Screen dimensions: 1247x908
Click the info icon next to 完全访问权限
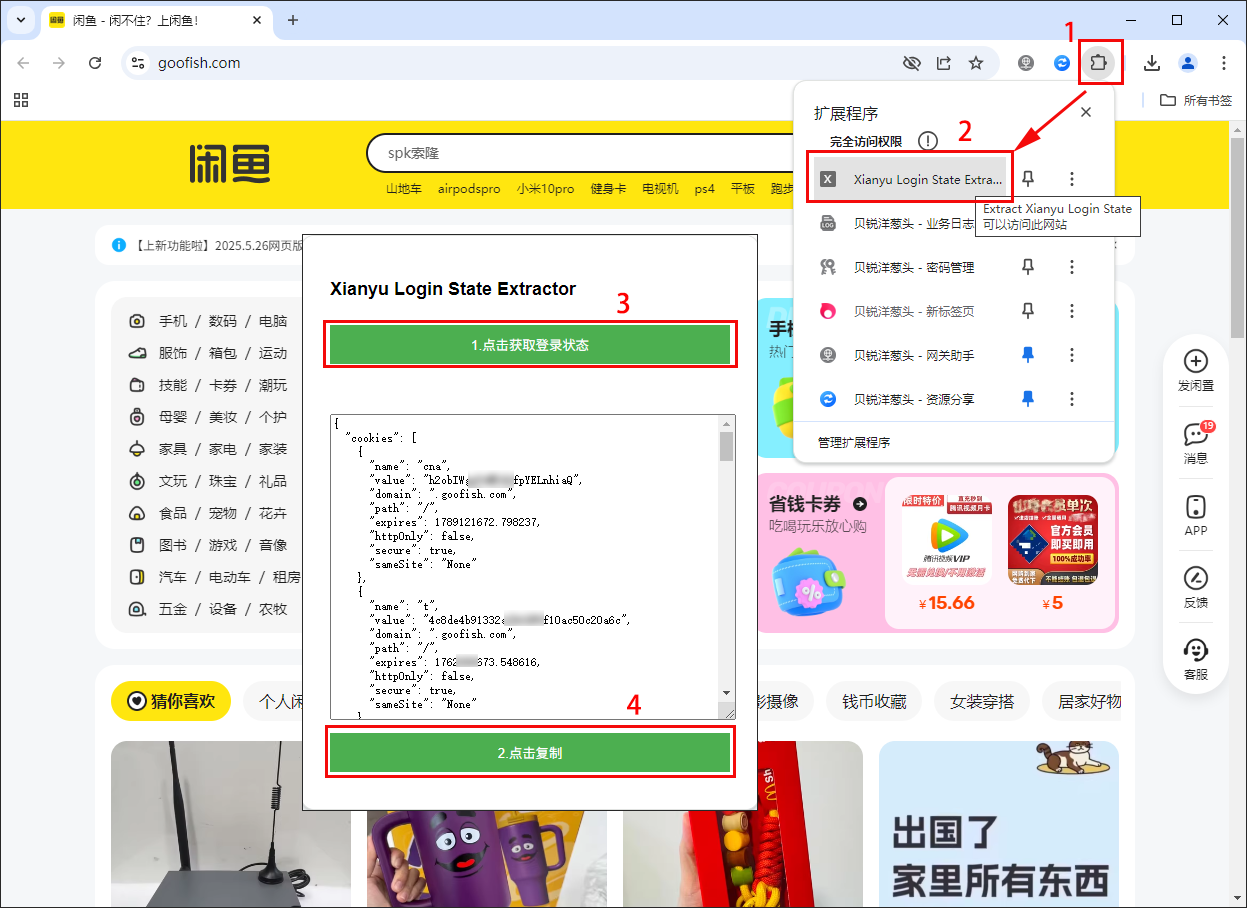pos(928,141)
